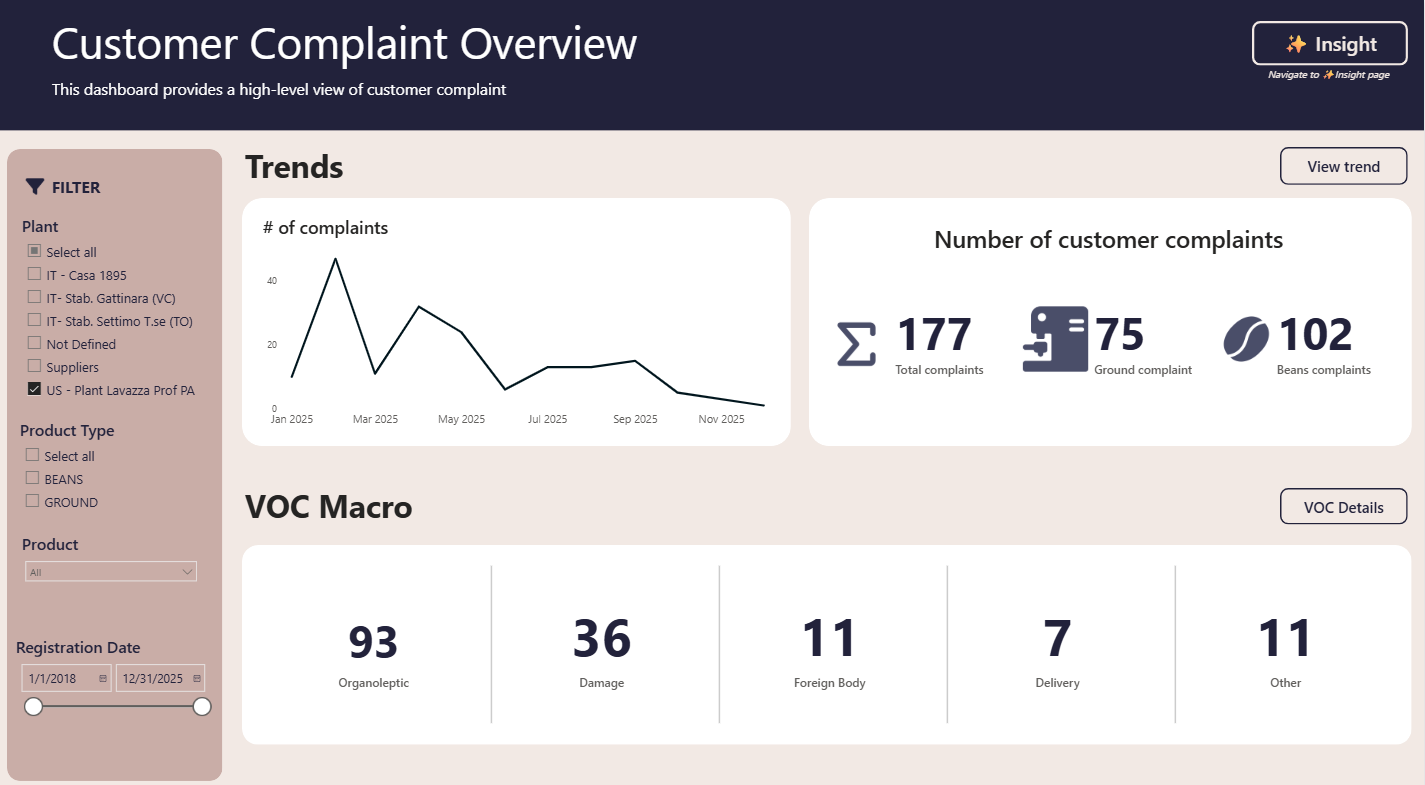Select the 11 Other card value
The width and height of the screenshot is (1425, 785).
click(1285, 639)
